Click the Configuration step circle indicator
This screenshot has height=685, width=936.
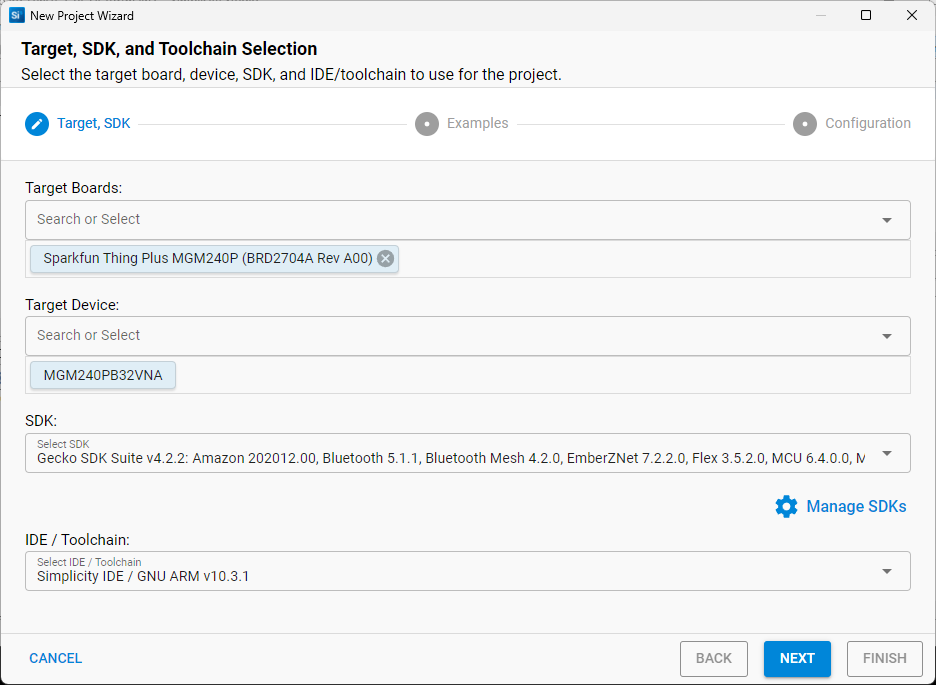[805, 123]
